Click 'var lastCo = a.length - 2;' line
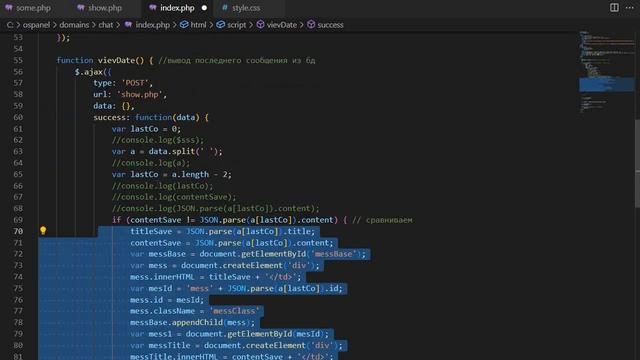The image size is (640, 360). tap(171, 174)
